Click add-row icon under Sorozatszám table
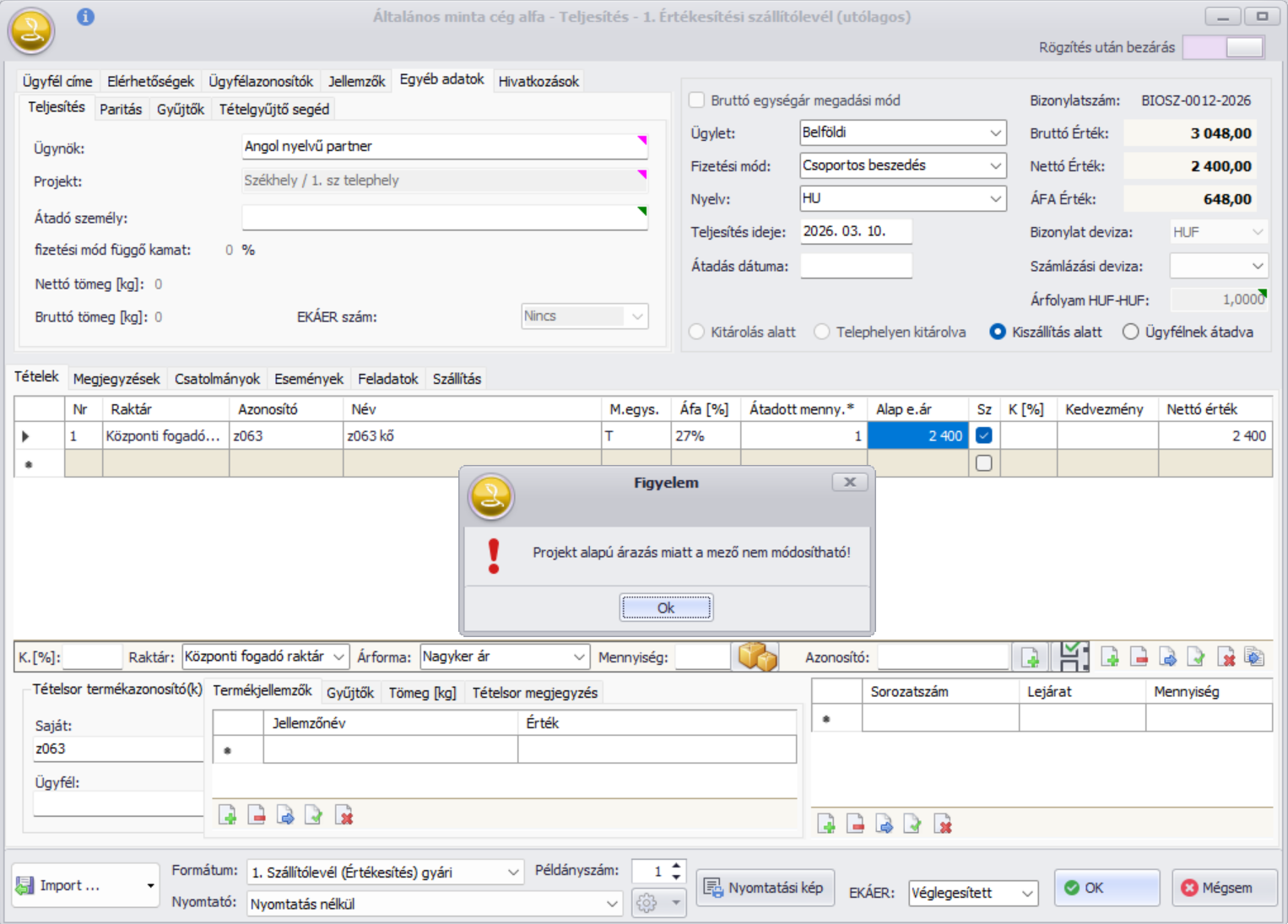The image size is (1288, 924). pos(826,824)
